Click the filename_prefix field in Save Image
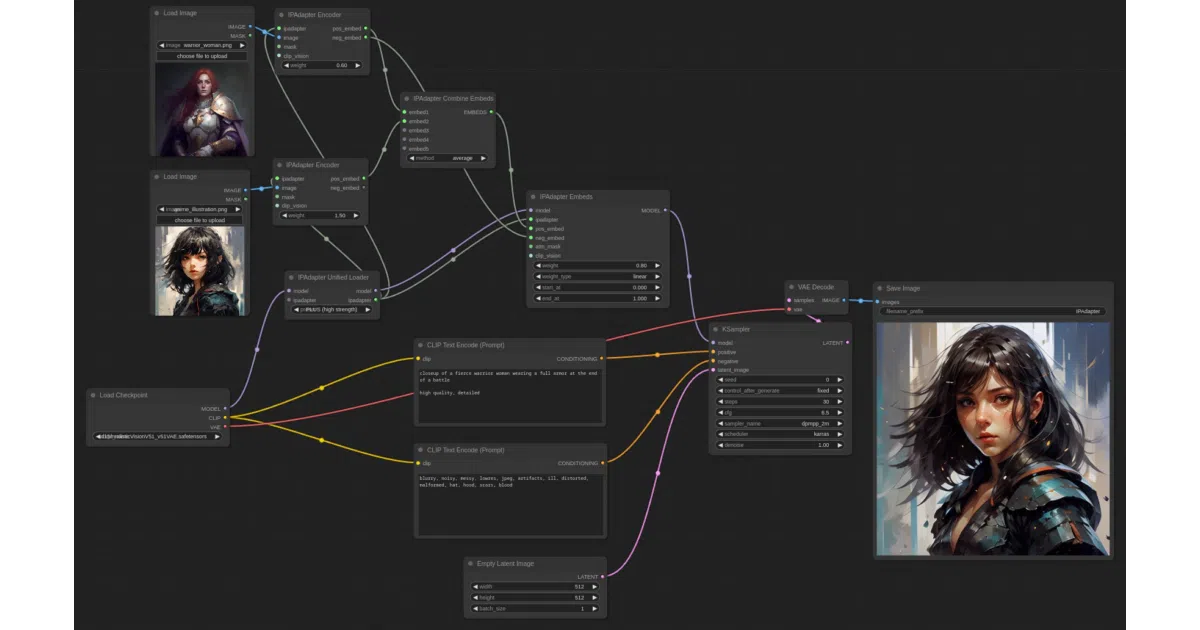1200x630 pixels. (x=993, y=312)
